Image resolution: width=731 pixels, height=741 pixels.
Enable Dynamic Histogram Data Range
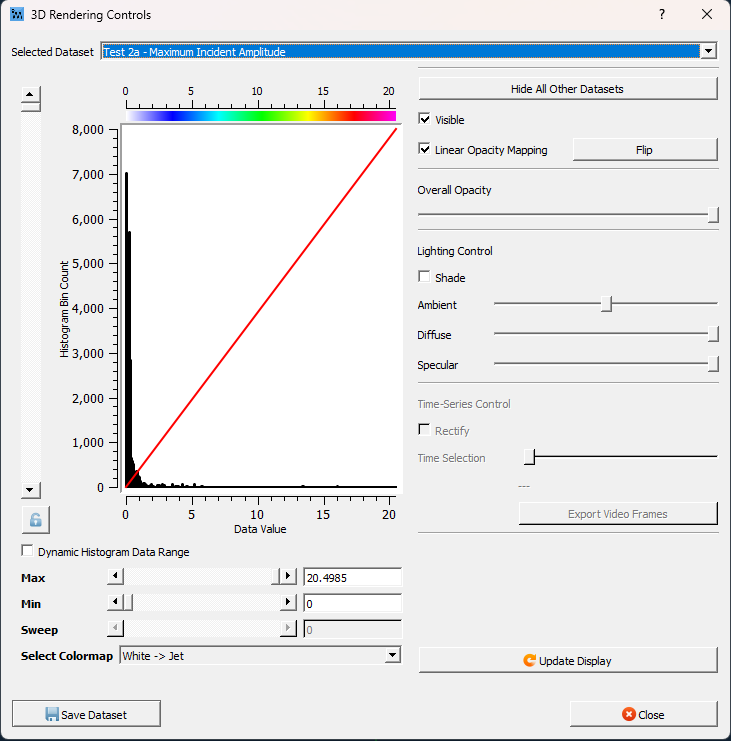27,552
